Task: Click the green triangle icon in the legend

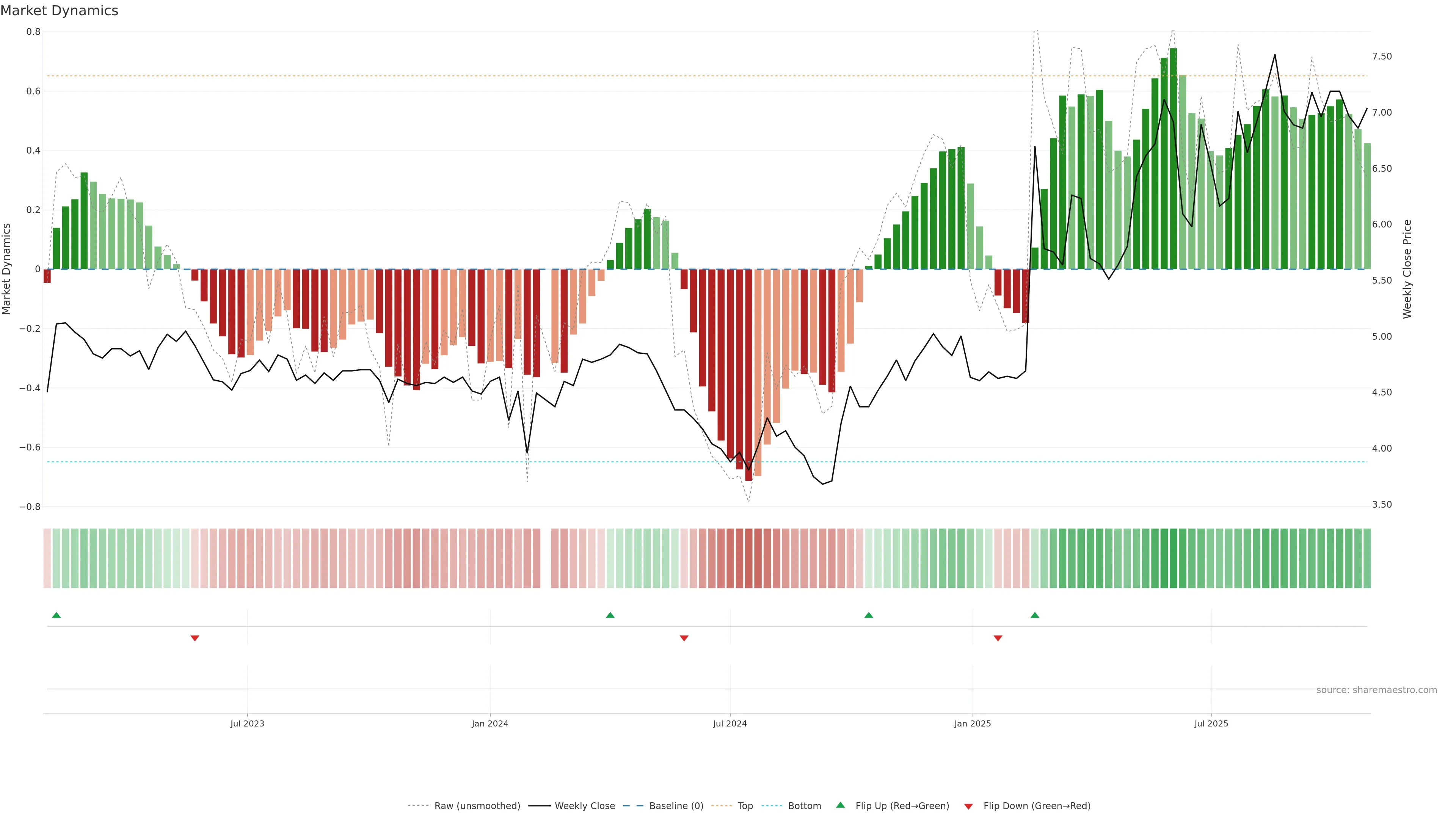Action: pos(841,805)
